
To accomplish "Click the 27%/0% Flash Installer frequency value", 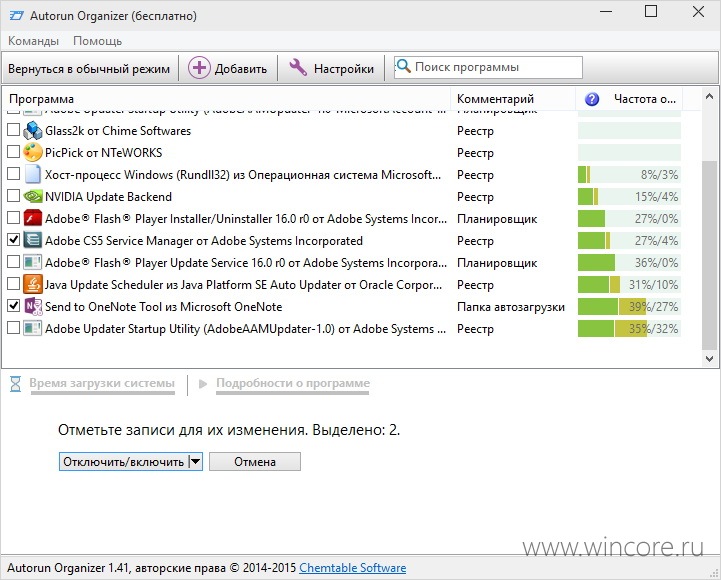I will click(x=657, y=218).
